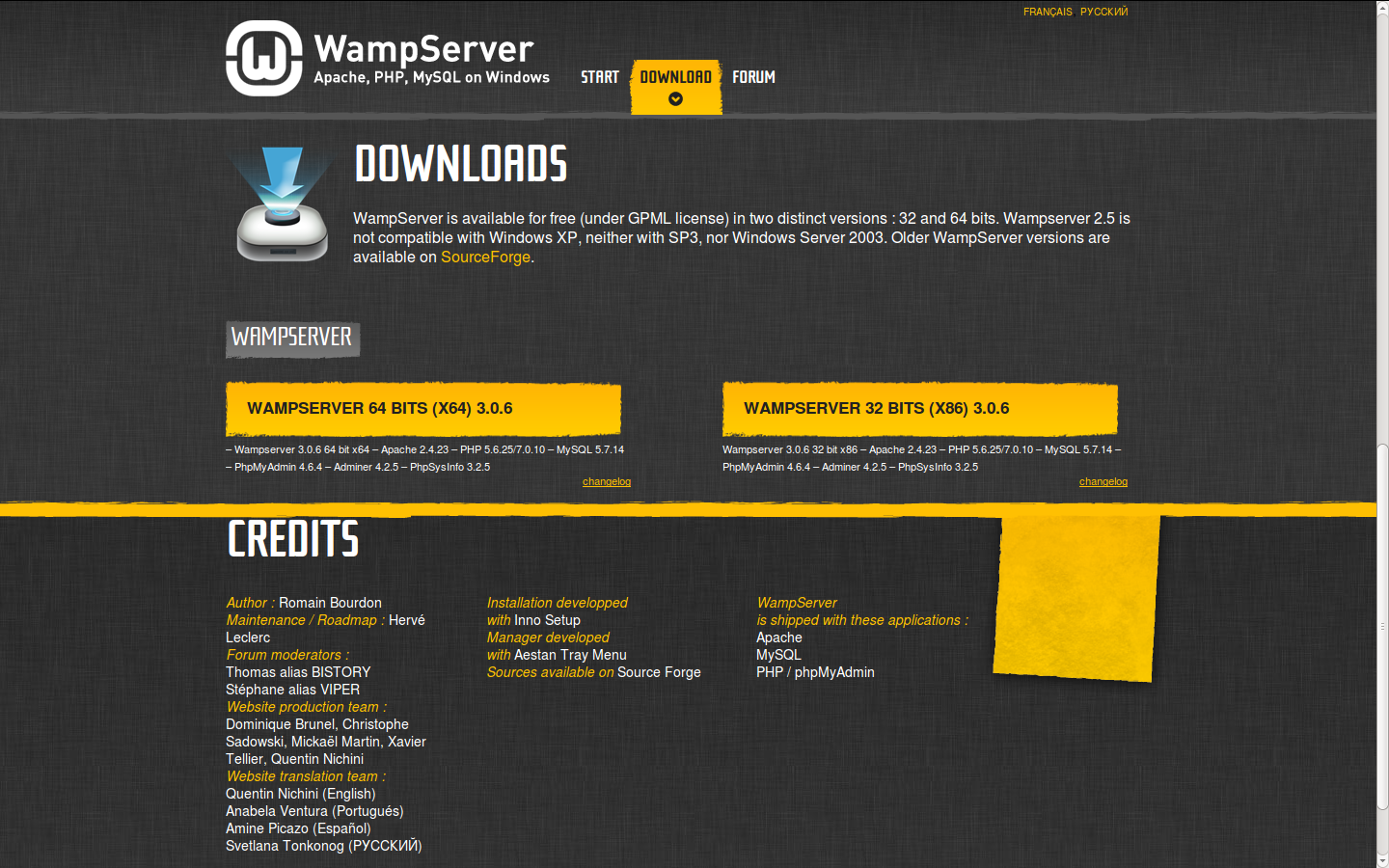Click the yellow sticky note graphic
The image size is (1389, 868).
1076,598
